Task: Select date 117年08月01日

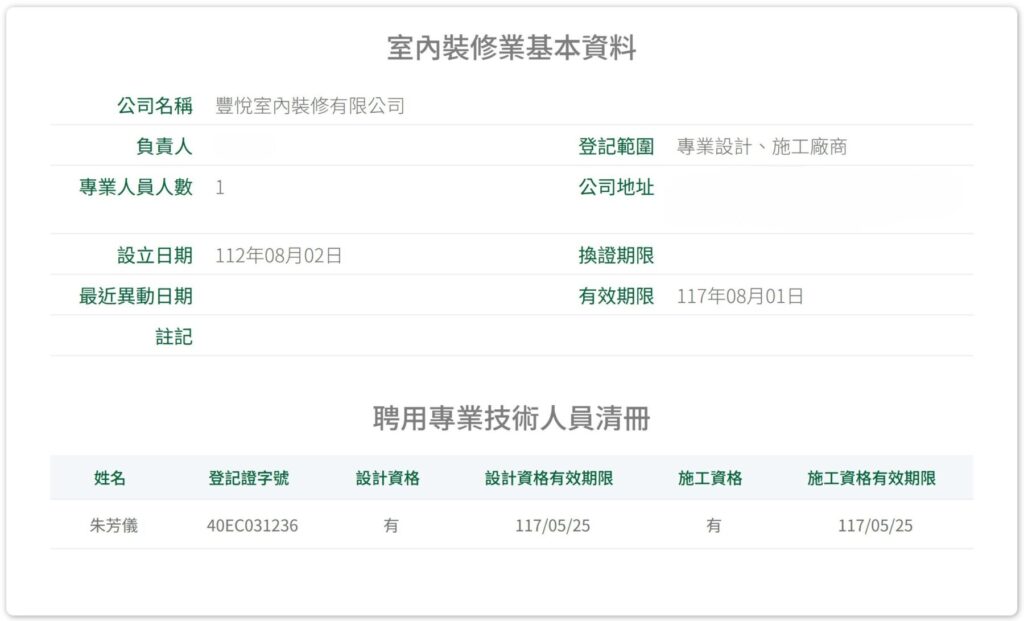Action: pyautogui.click(x=740, y=296)
